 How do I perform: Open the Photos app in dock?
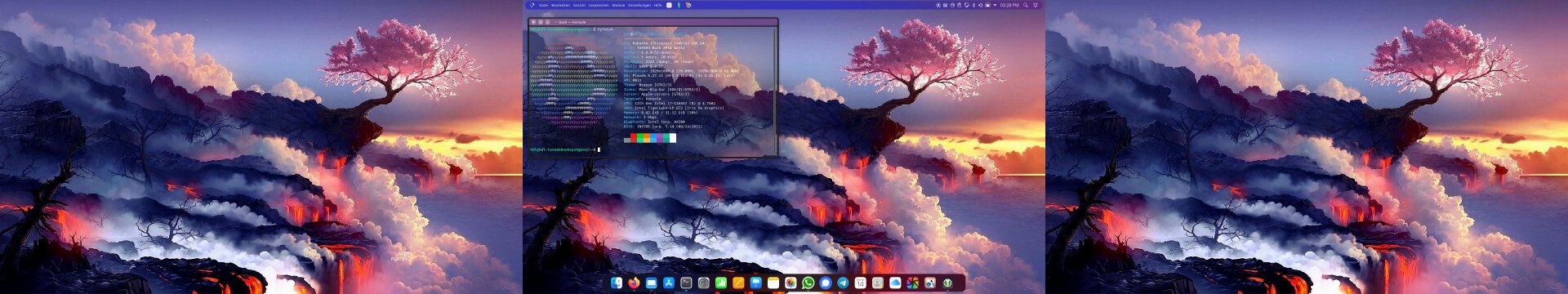pos(791,283)
